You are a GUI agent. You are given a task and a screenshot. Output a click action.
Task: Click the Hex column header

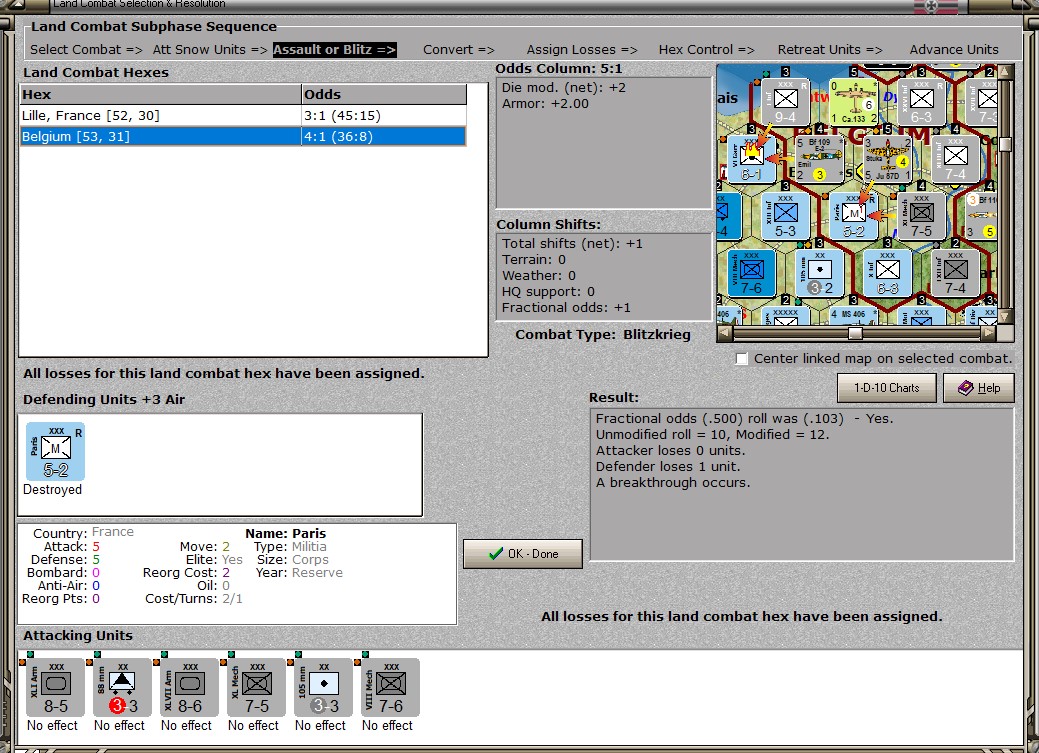(x=160, y=94)
